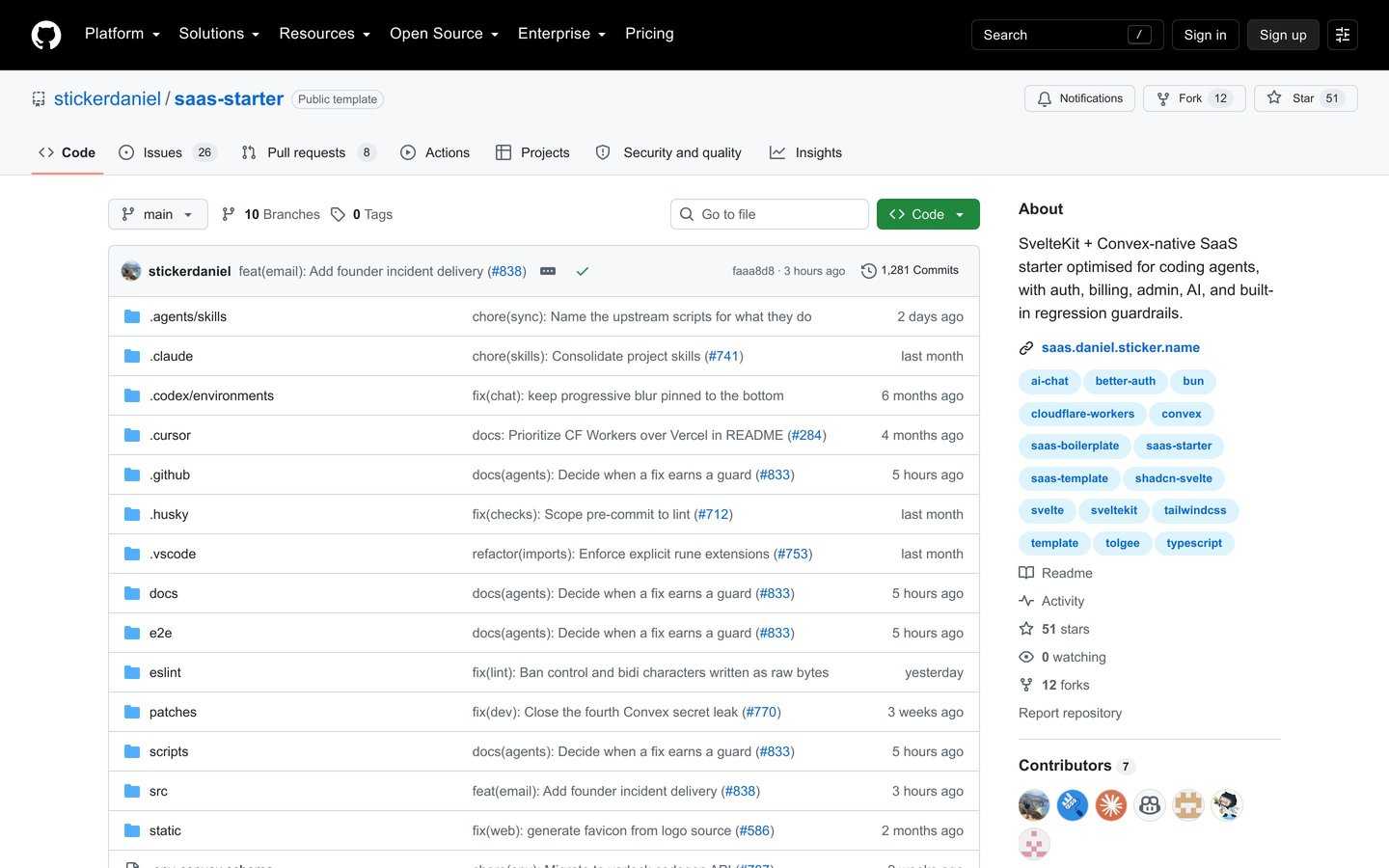Viewport: 1389px width, 868px height.
Task: Click the commit history clock icon
Action: (868, 271)
